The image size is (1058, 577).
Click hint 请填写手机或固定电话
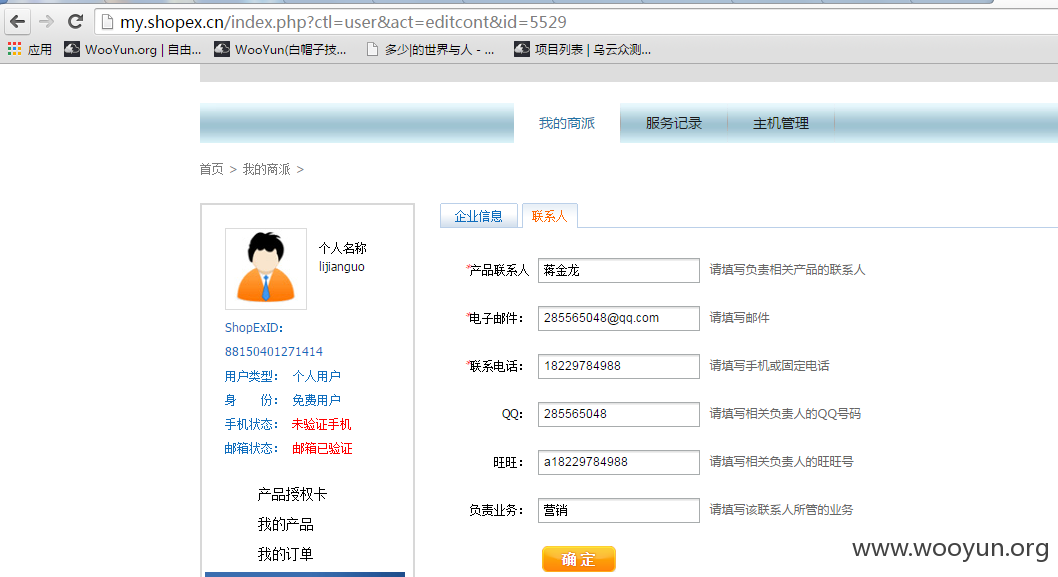pyautogui.click(x=769, y=365)
